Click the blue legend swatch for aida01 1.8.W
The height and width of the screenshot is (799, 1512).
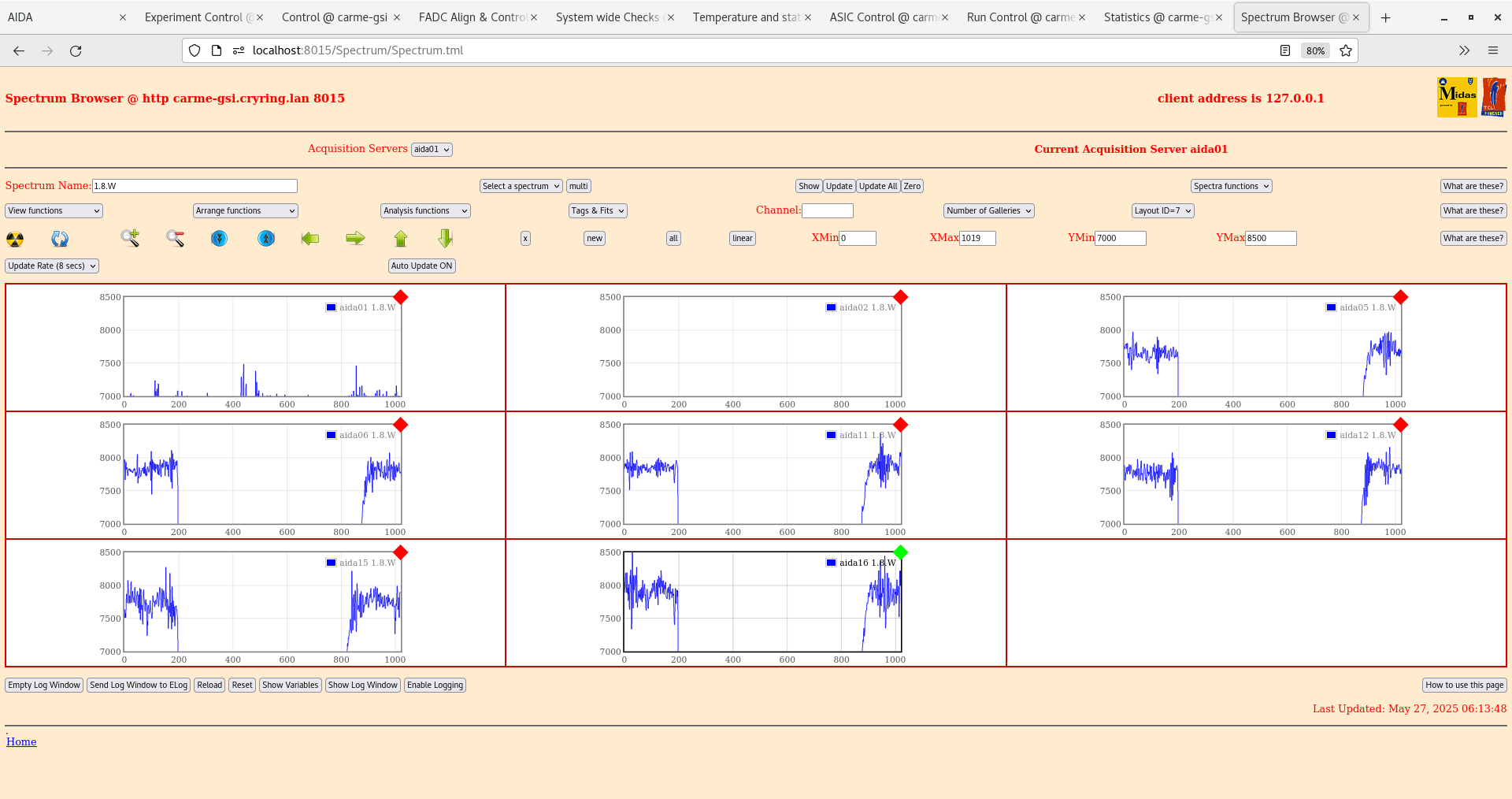tap(330, 307)
